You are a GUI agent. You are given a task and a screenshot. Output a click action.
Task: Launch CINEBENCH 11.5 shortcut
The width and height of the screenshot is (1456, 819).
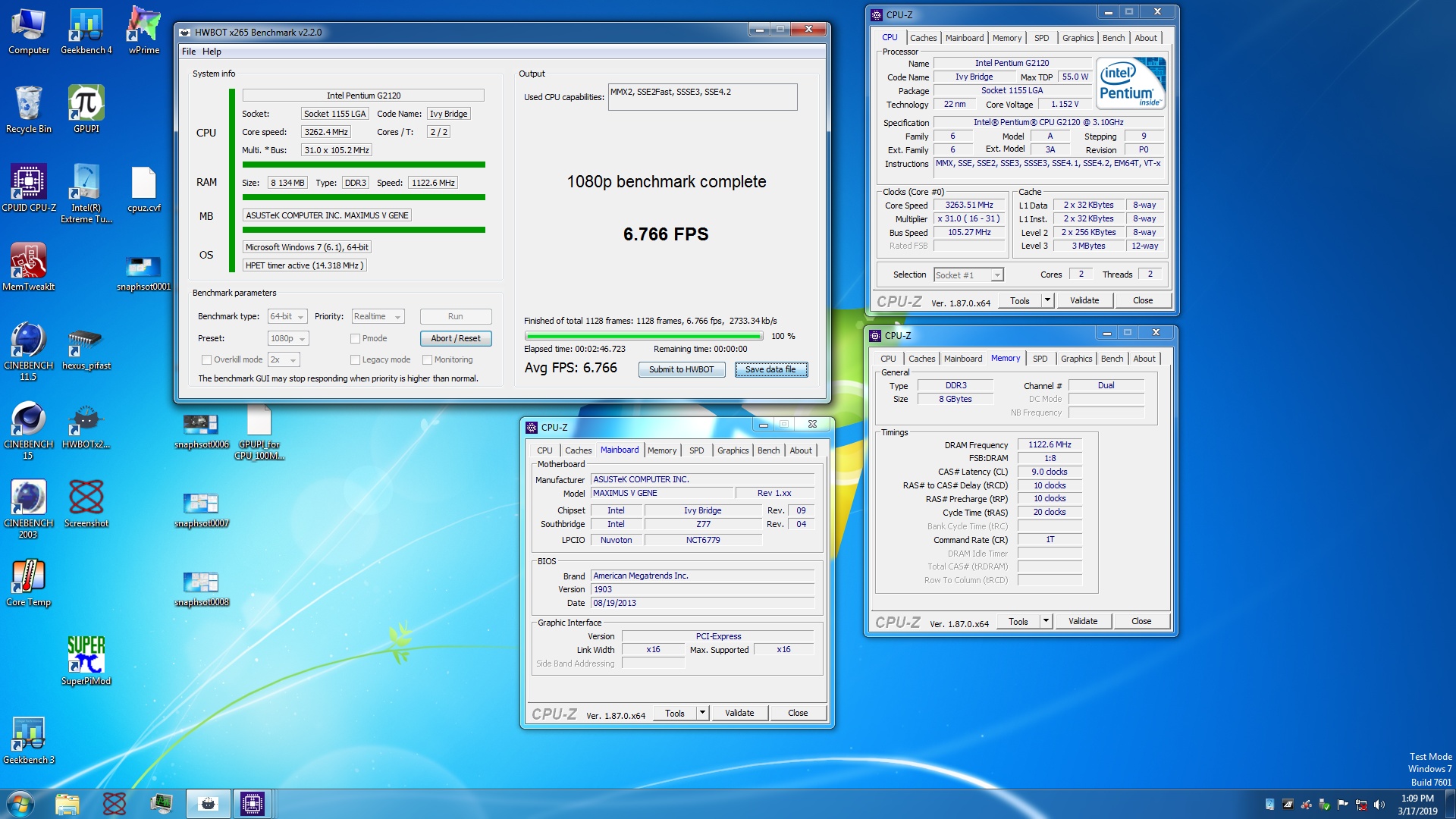click(29, 350)
